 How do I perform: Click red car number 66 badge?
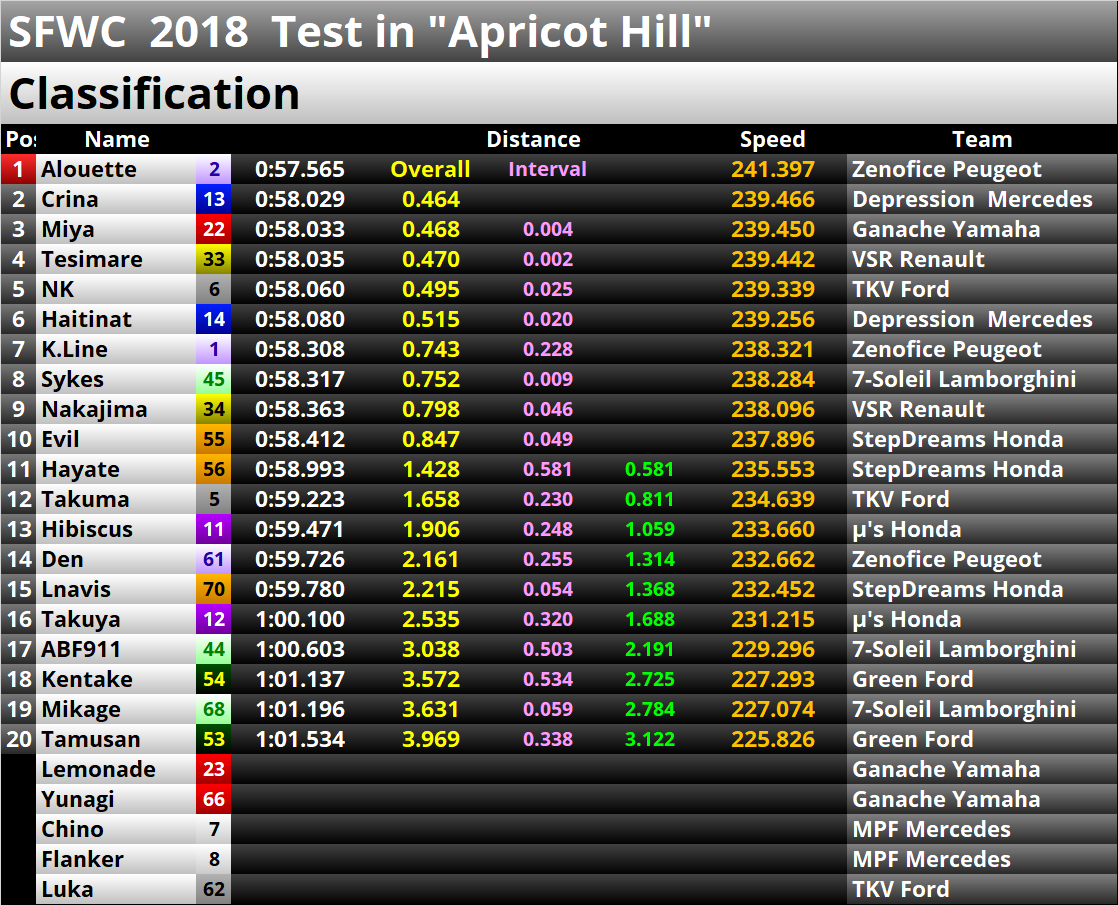(214, 799)
